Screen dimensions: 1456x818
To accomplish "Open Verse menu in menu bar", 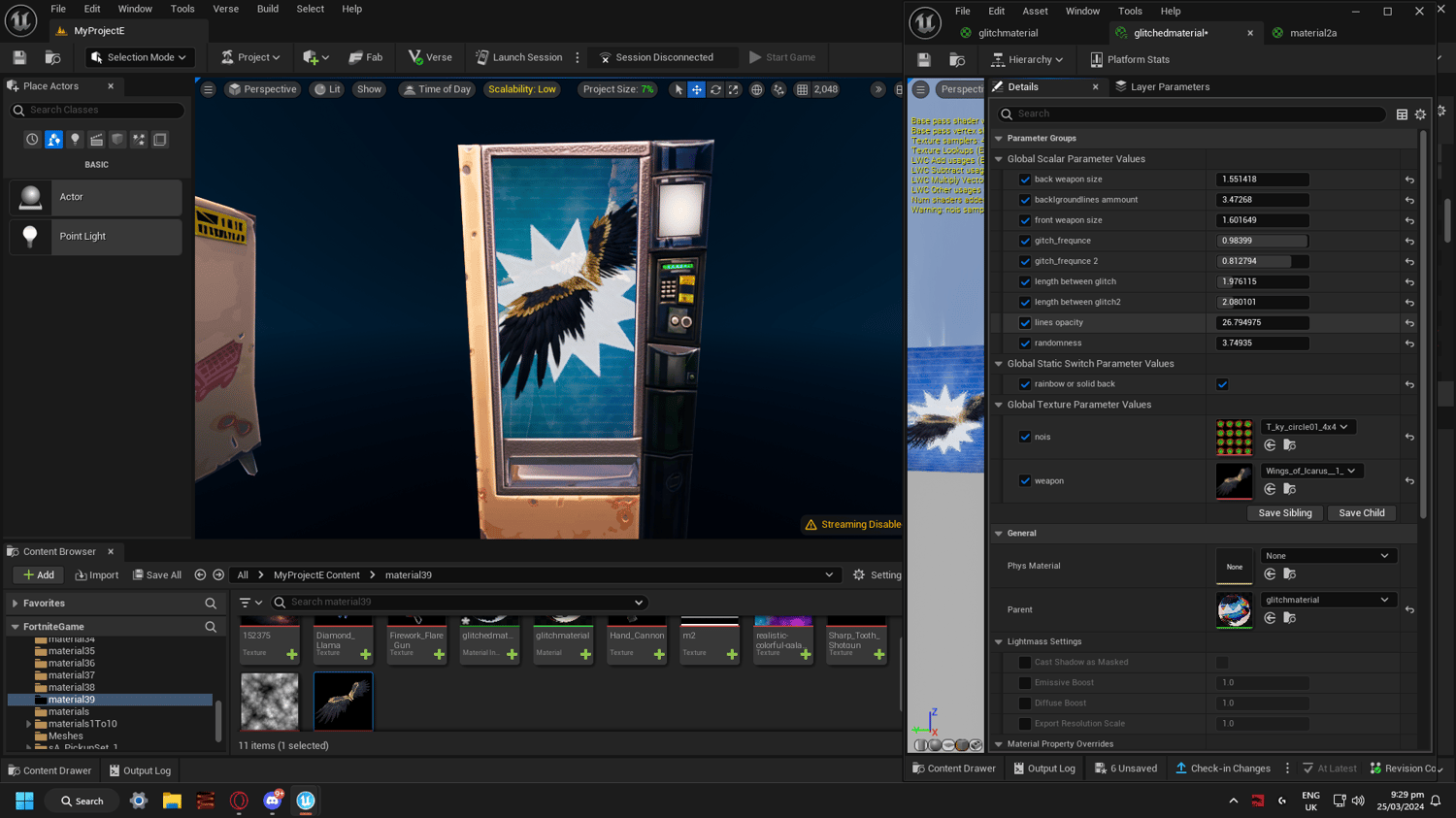I will 225,9.
